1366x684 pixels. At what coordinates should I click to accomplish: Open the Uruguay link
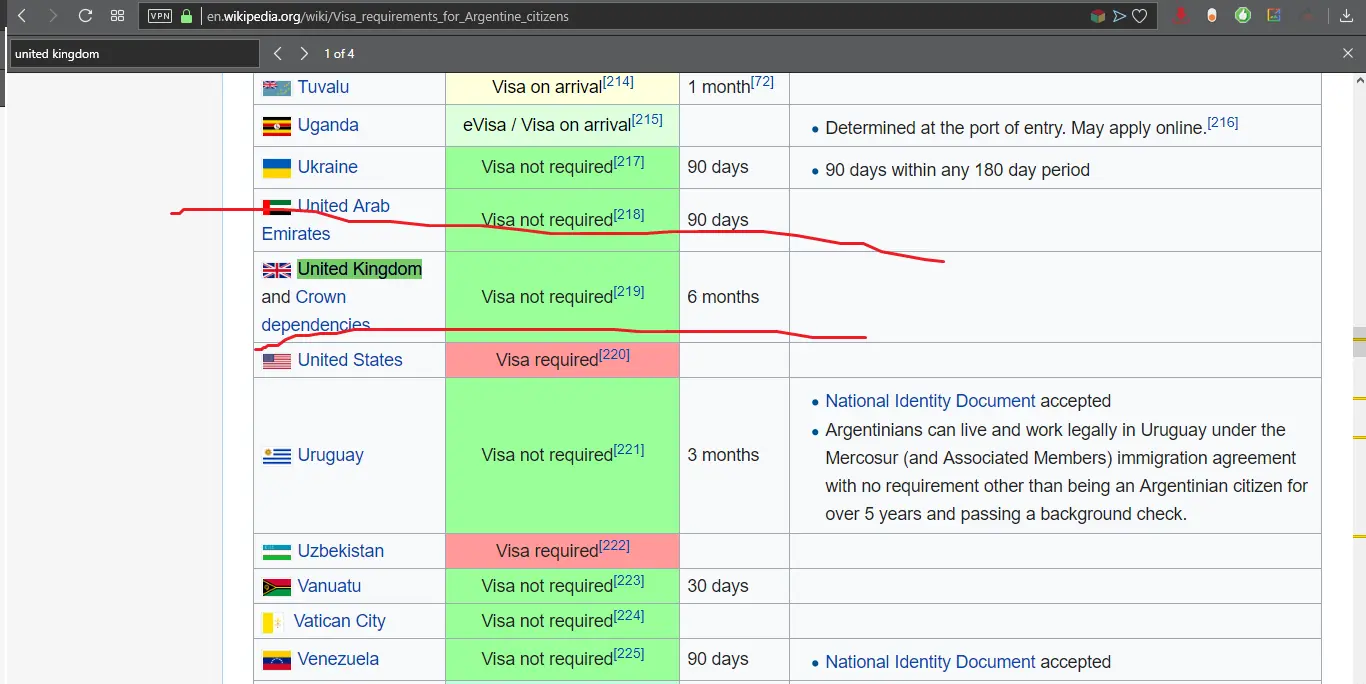pos(330,455)
